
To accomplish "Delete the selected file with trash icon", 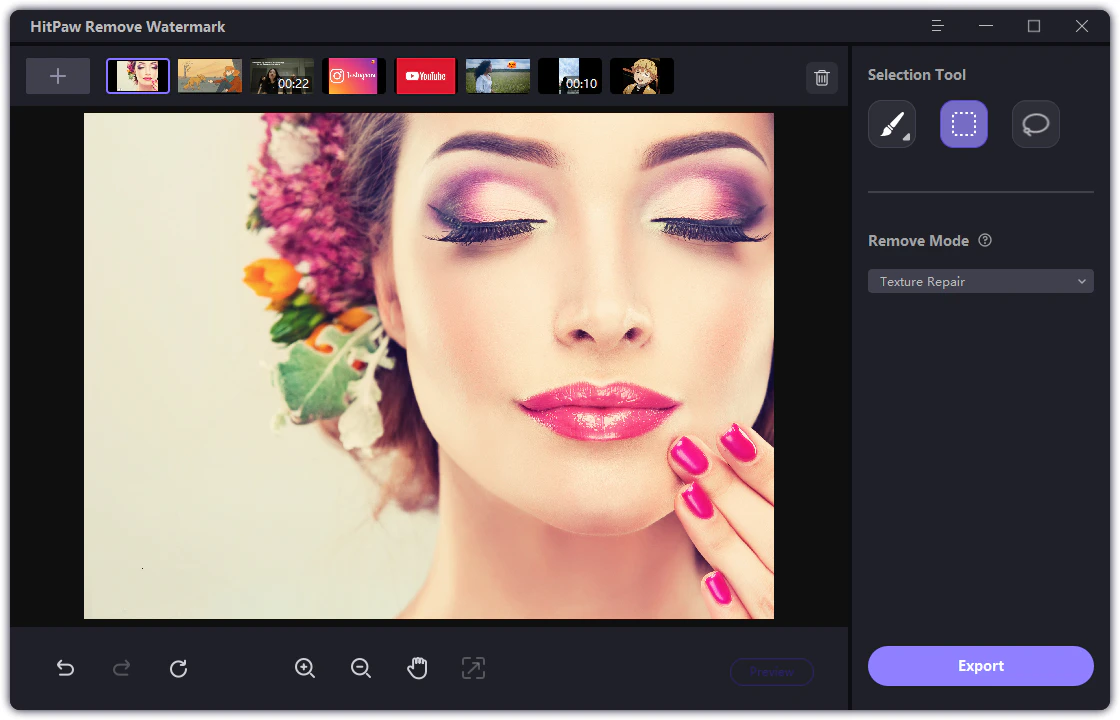I will 822,77.
